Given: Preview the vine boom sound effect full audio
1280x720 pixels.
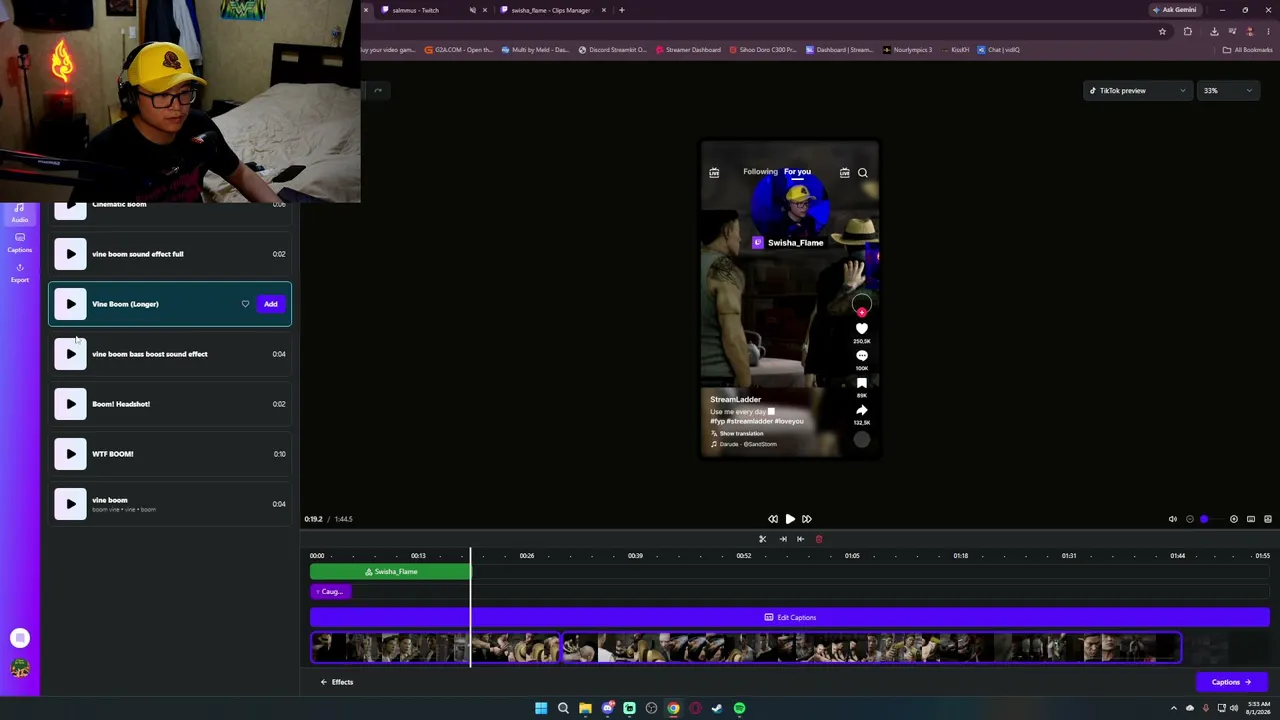Looking at the screenshot, I should pos(70,254).
